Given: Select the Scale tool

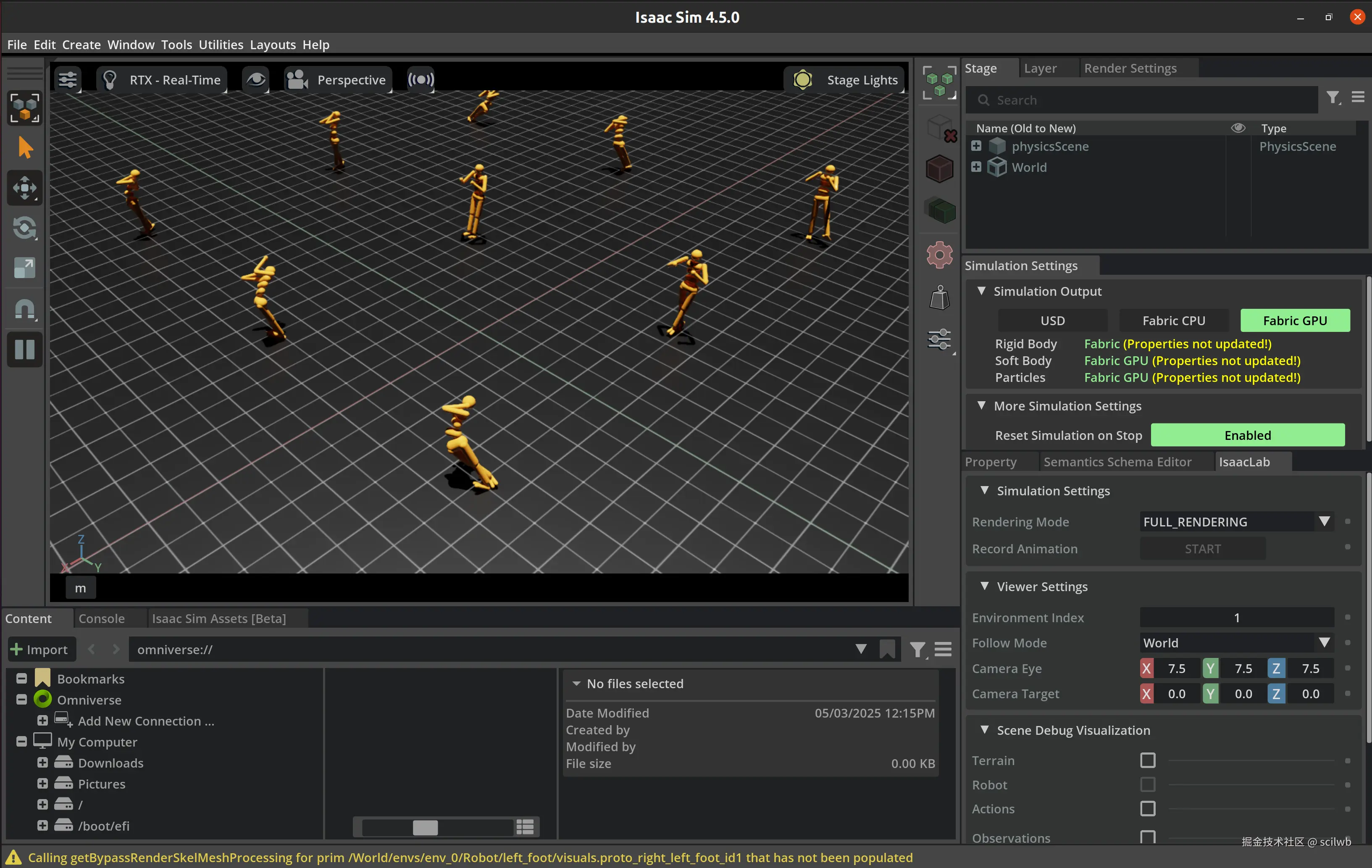Looking at the screenshot, I should pyautogui.click(x=25, y=268).
